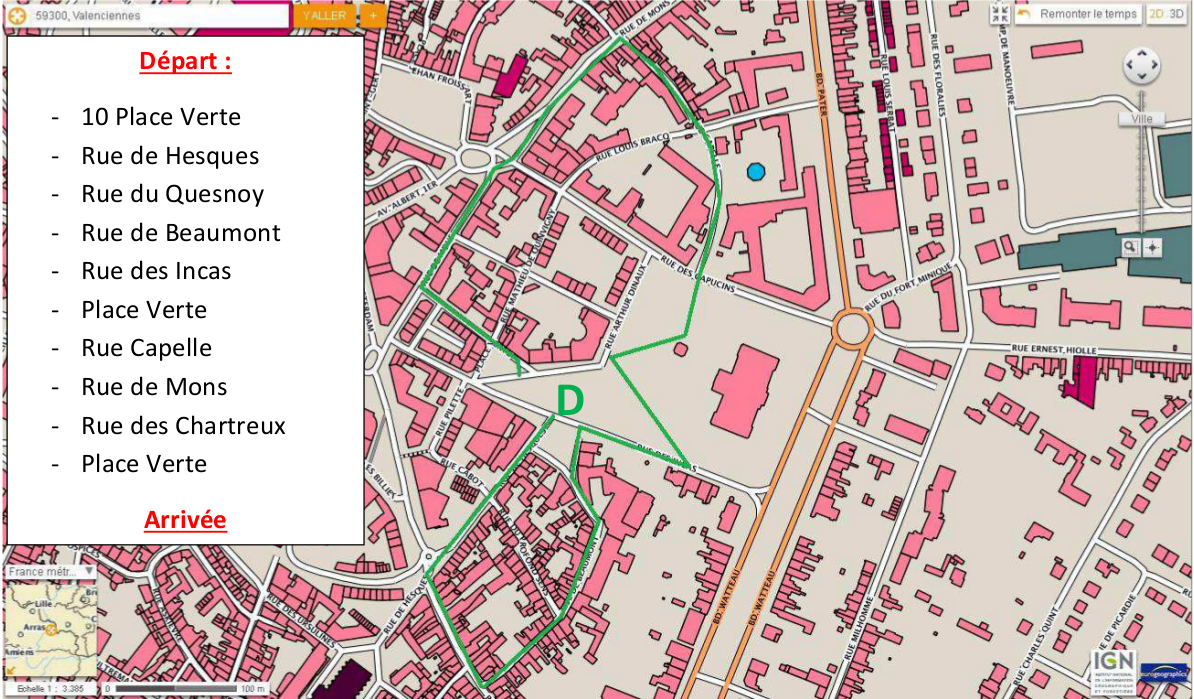The image size is (1194, 699).
Task: Switch the map to 3D view
Action: 1176,14
